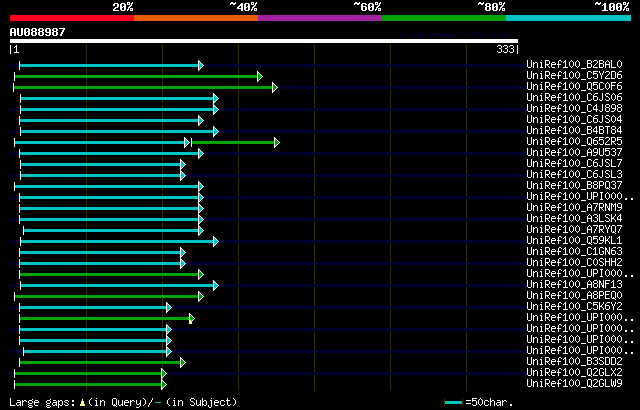Click the arrowhead ending the C1GN63 alignment
Image resolution: width=640 pixels, height=410 pixels.
tap(183, 253)
